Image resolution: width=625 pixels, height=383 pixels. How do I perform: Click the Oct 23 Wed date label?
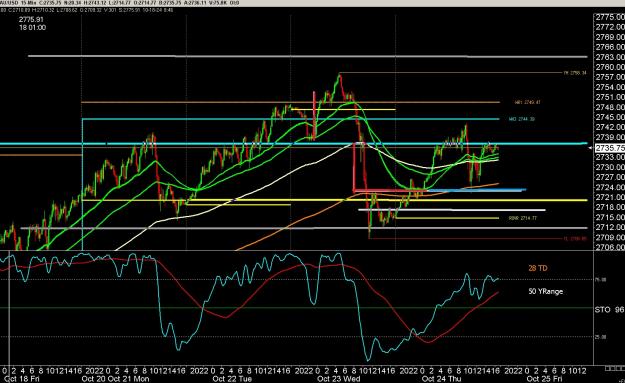click(x=339, y=379)
